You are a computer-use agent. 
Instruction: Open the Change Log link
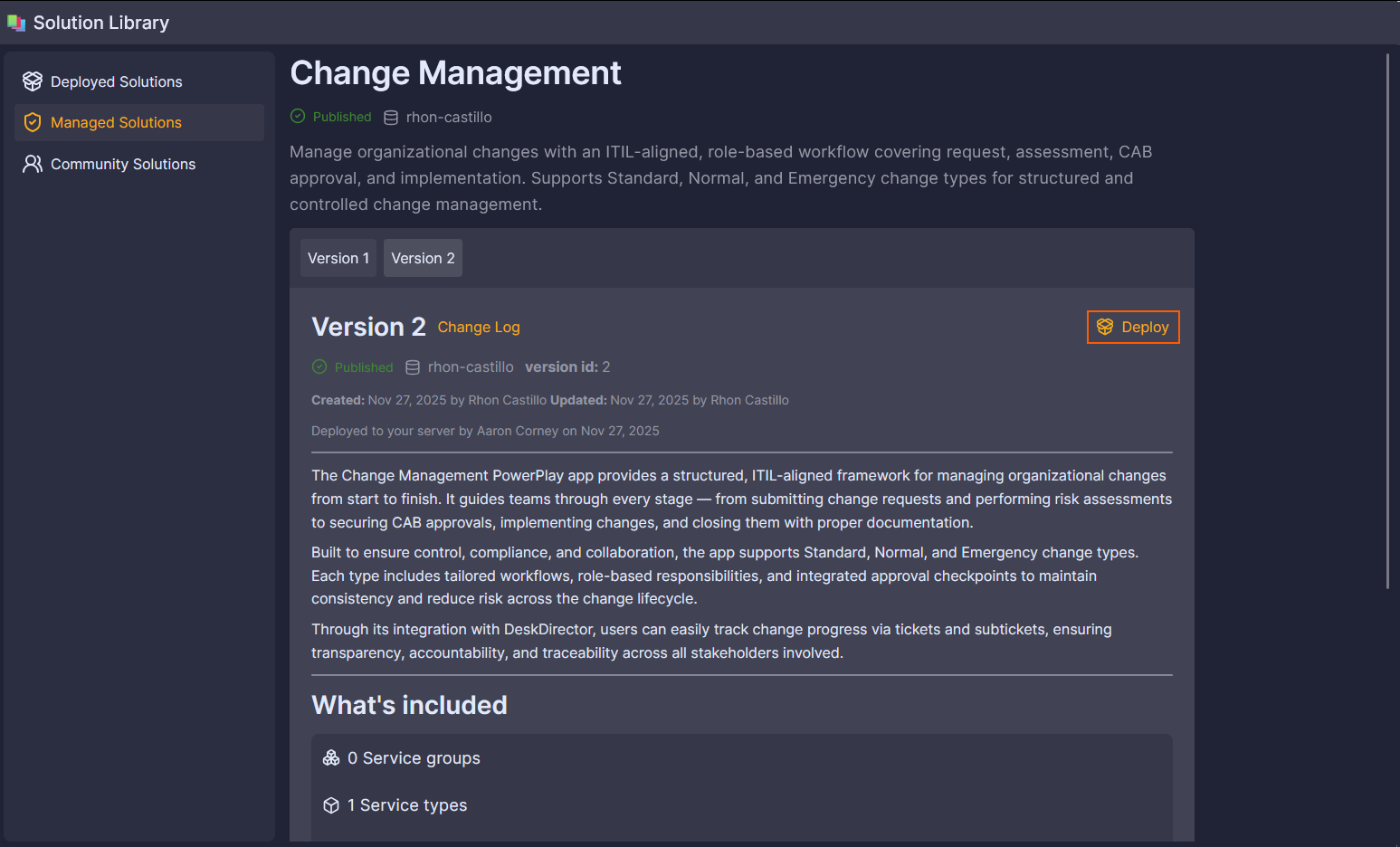(x=479, y=328)
